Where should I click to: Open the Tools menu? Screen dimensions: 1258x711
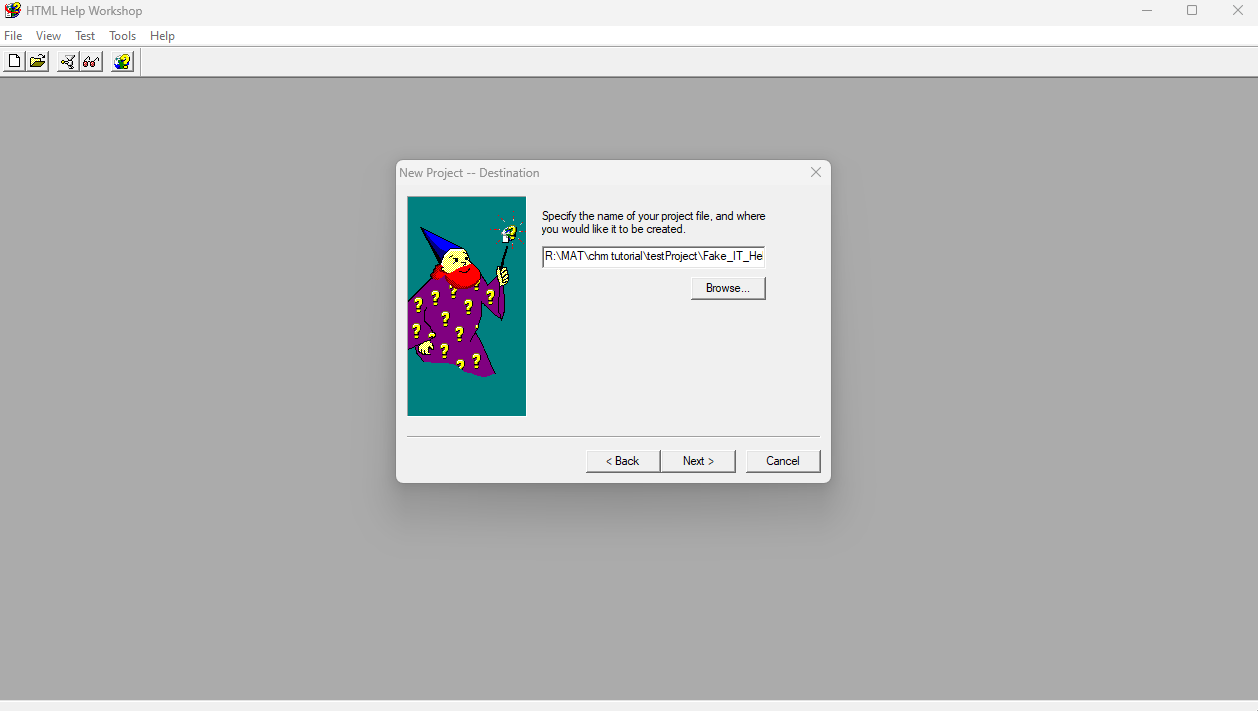pyautogui.click(x=123, y=36)
